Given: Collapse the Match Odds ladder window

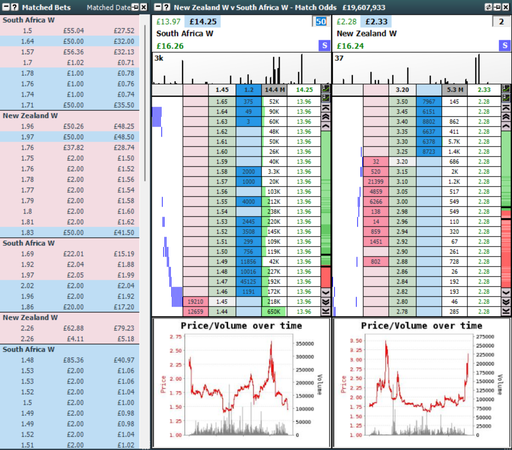Looking at the screenshot, I should tap(158, 7).
